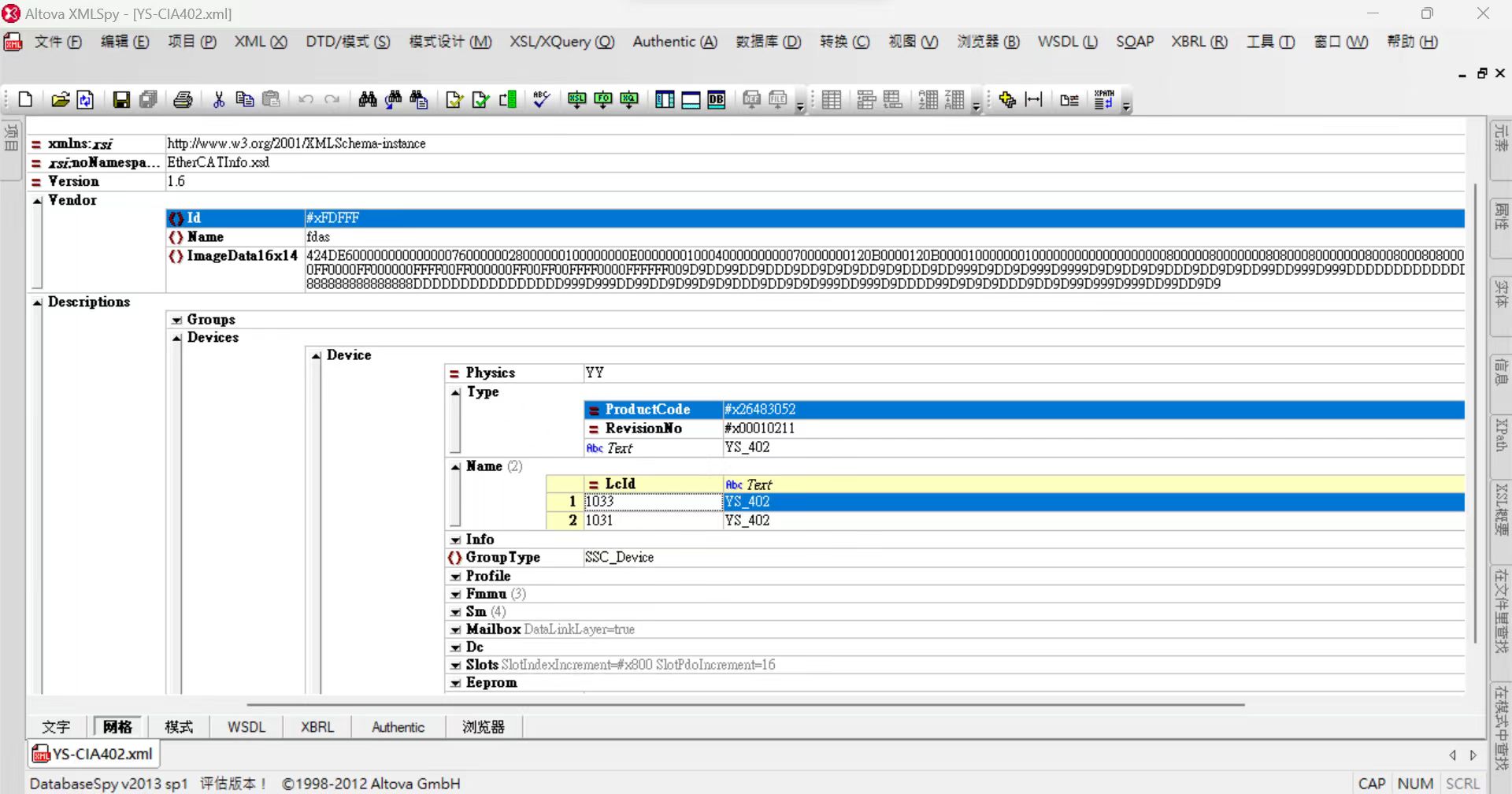Click the Copy icon
Viewport: 1512px width, 794px height.
[x=245, y=100]
